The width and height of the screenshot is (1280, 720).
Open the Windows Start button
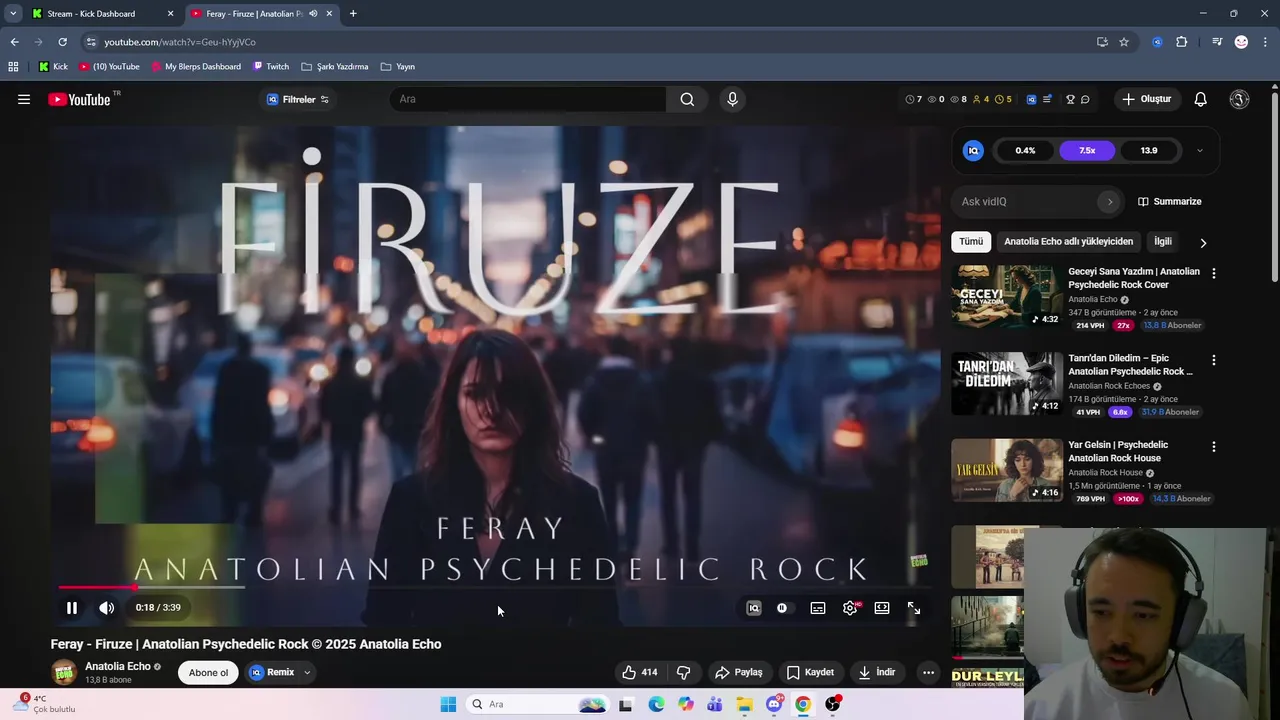coord(448,704)
